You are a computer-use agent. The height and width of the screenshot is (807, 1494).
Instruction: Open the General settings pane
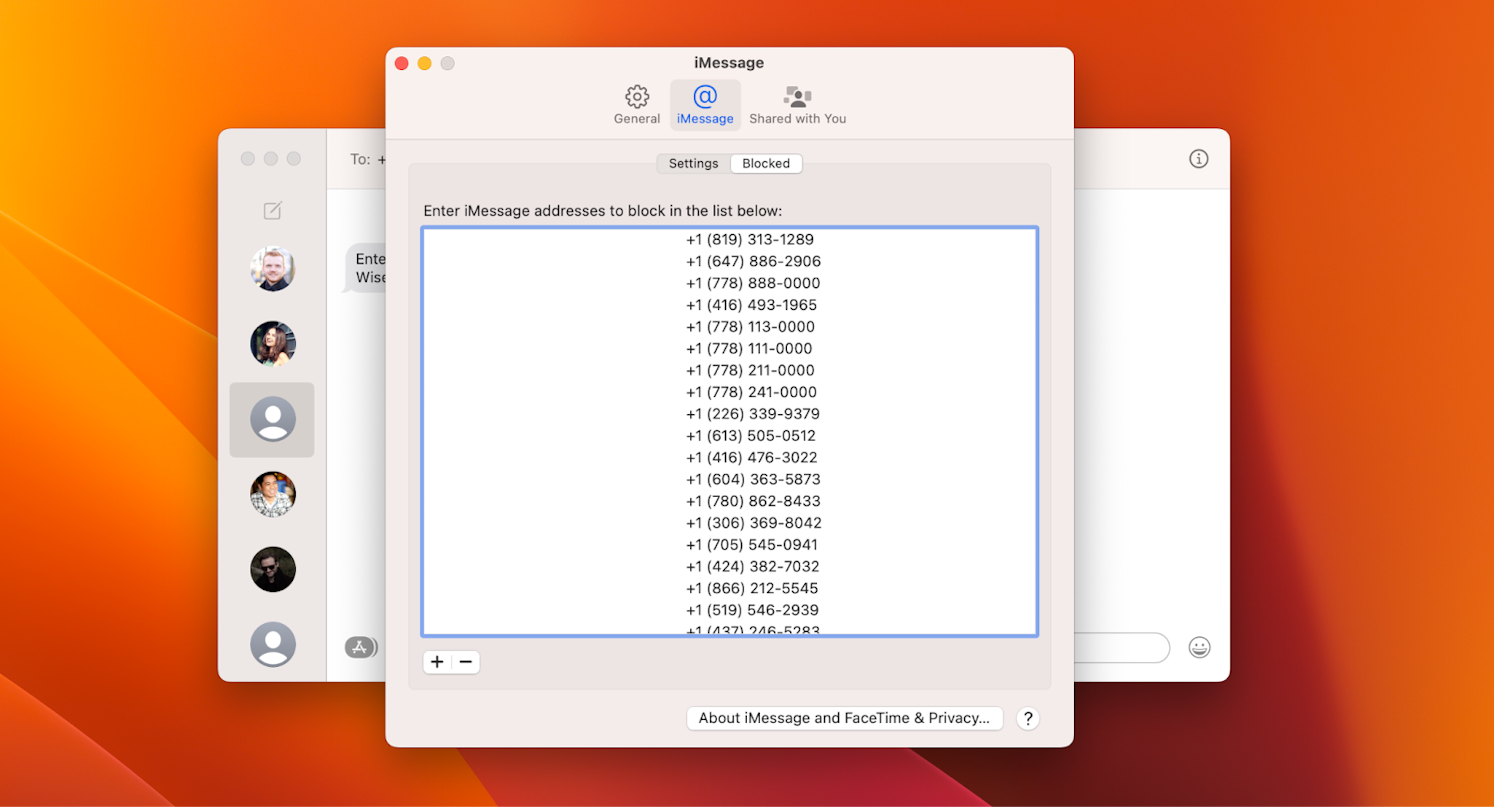(x=637, y=104)
